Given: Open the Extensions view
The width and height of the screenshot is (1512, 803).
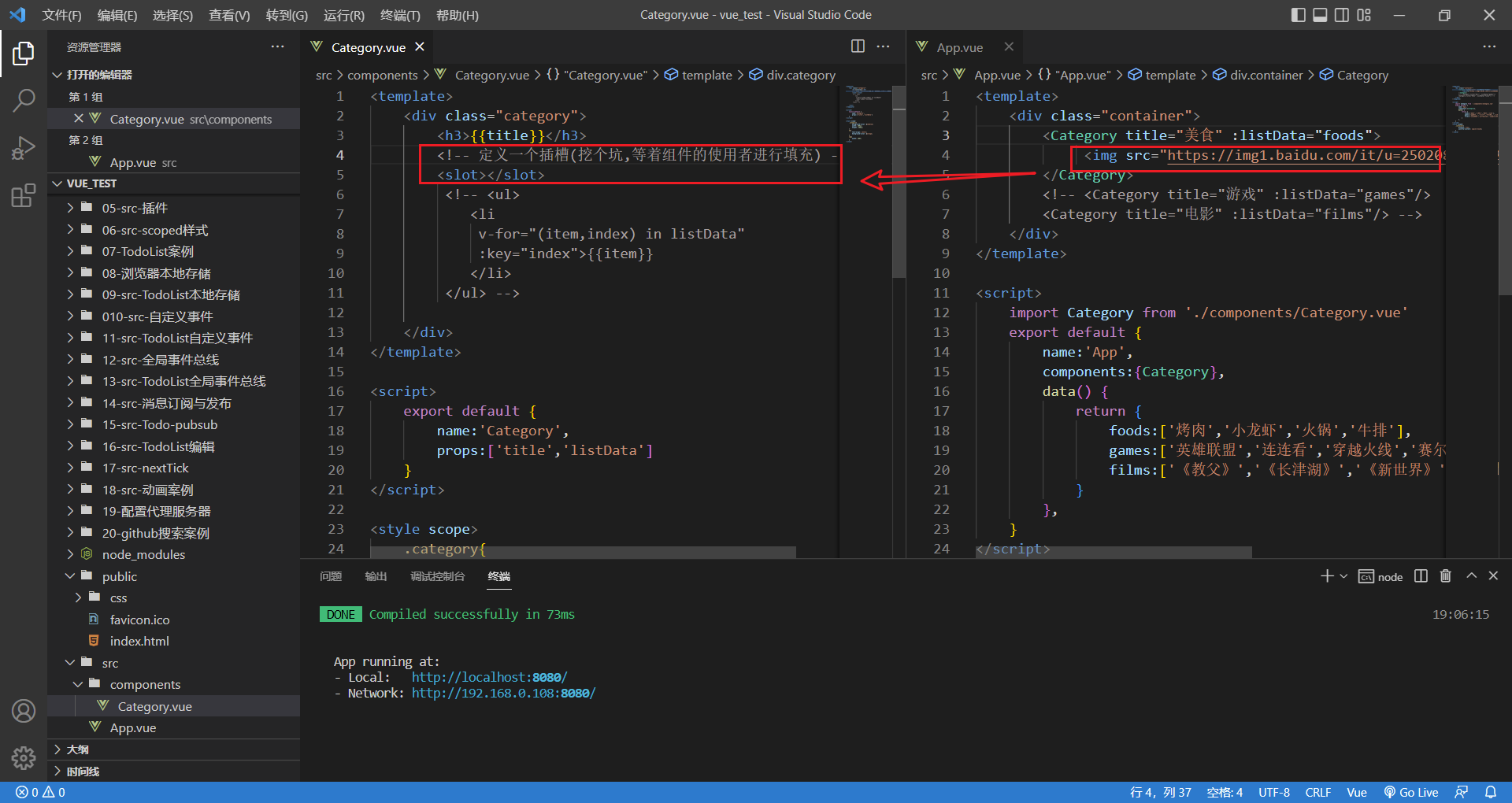Looking at the screenshot, I should click(x=24, y=195).
